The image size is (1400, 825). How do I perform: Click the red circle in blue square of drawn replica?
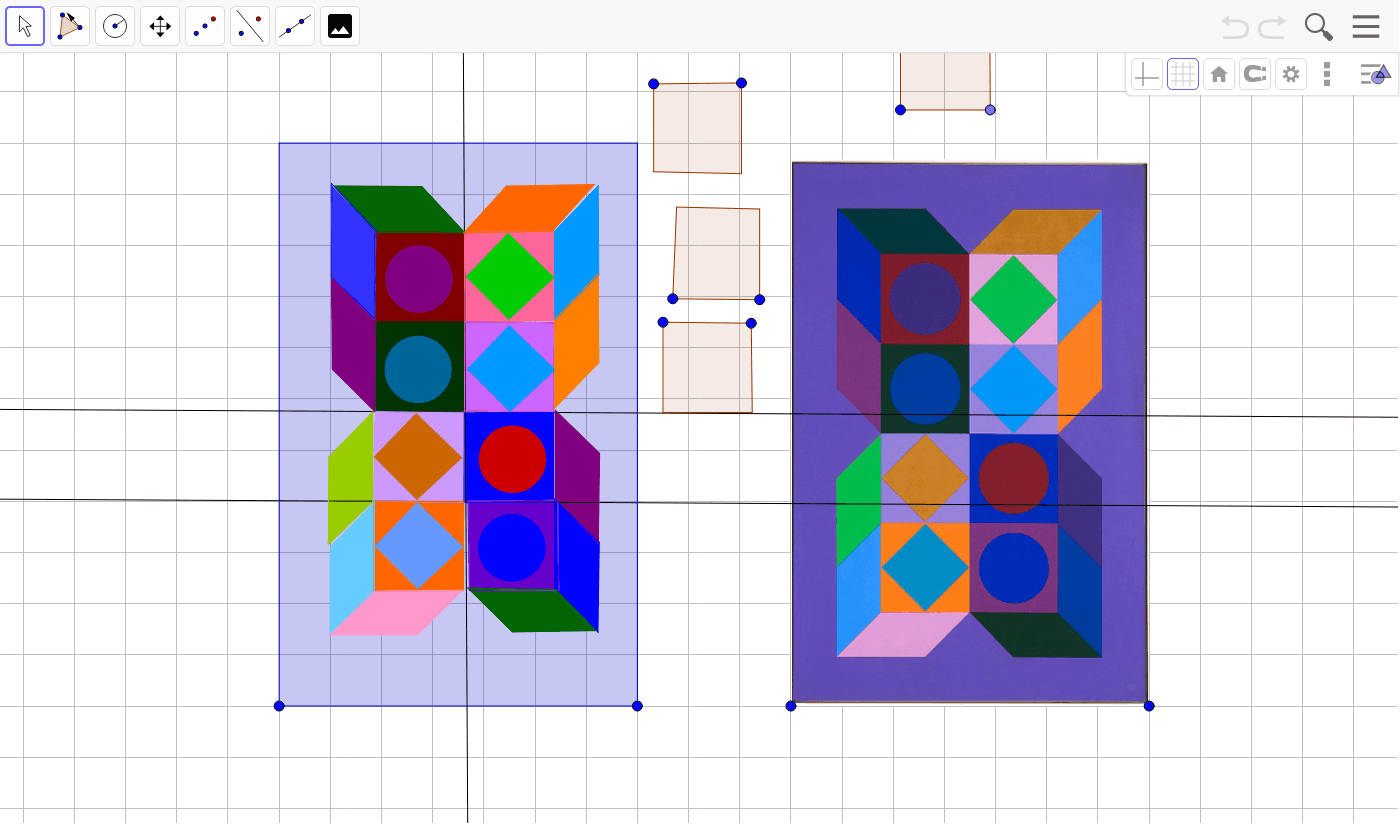coord(512,459)
